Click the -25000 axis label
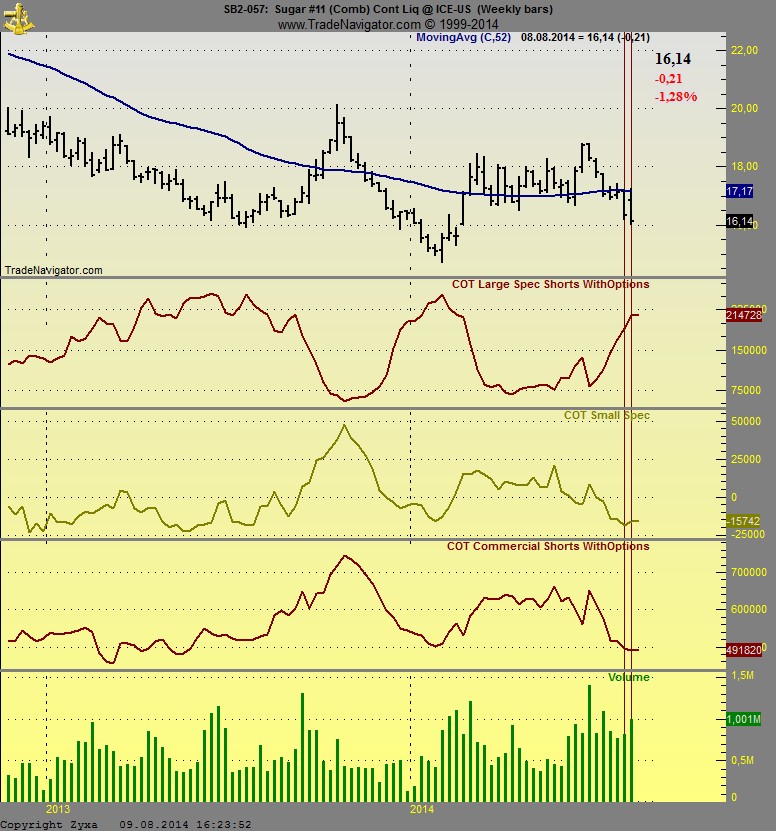776x831 pixels. pos(746,534)
